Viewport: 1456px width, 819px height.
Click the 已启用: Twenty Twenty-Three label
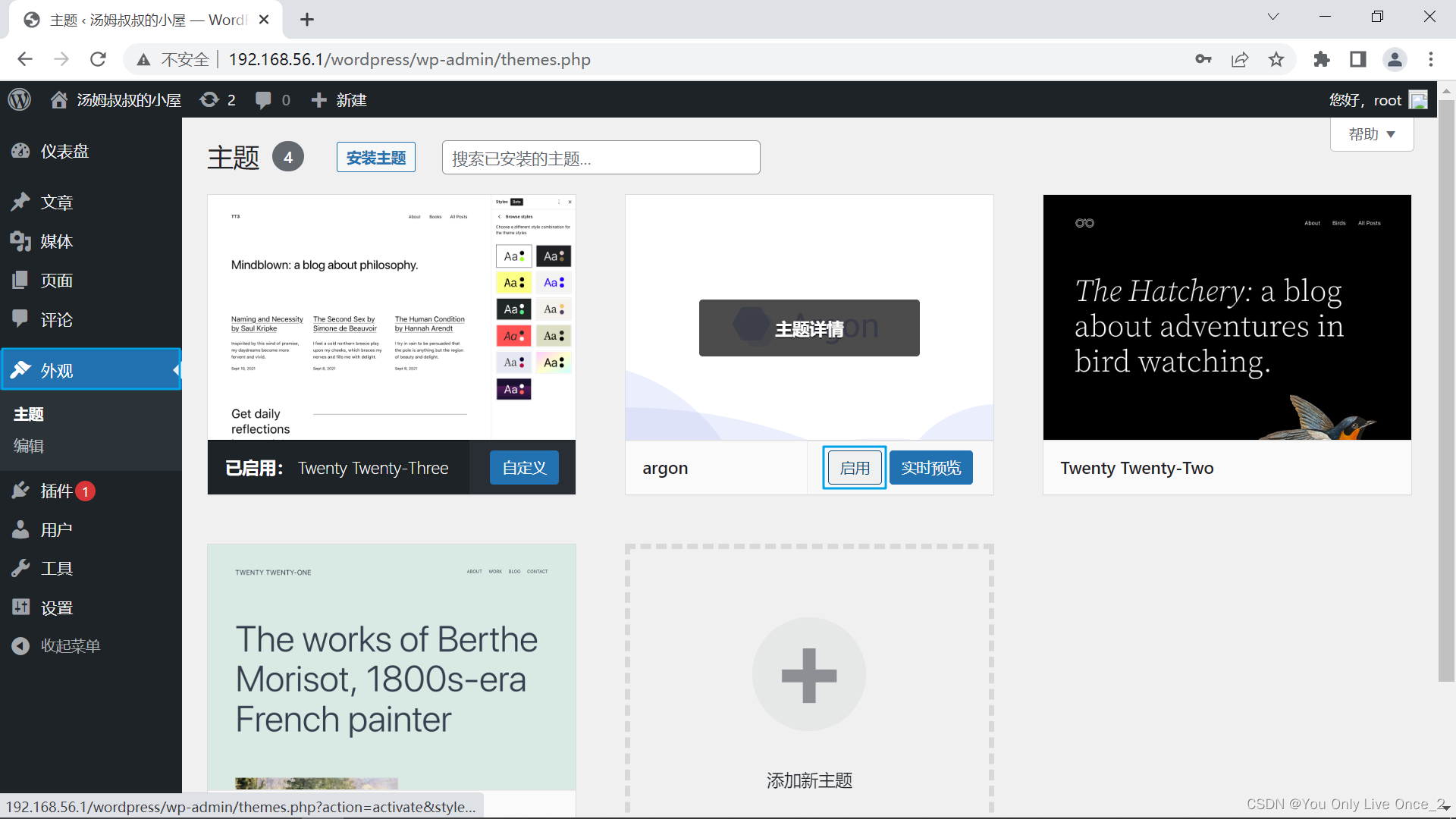click(x=337, y=468)
